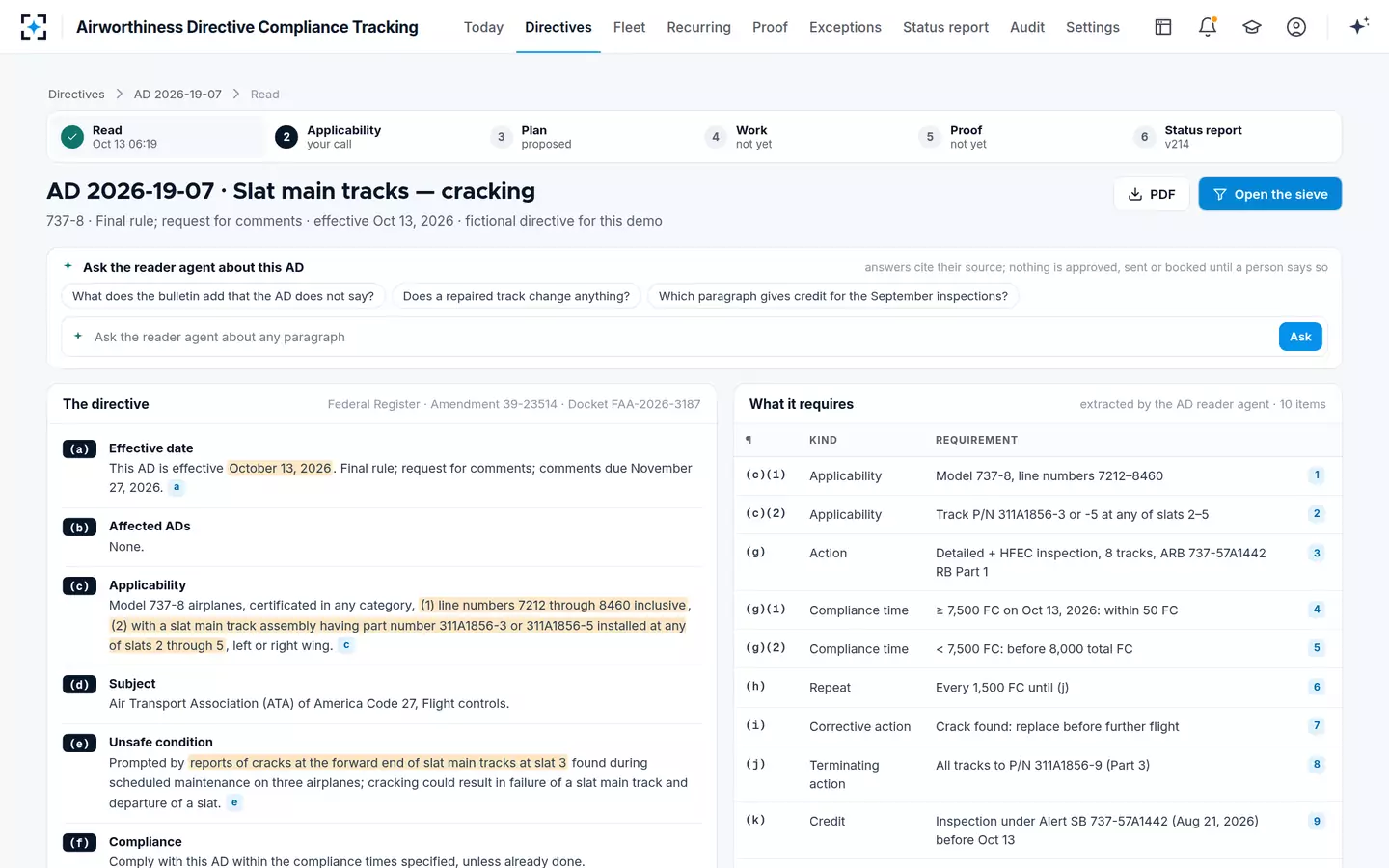
Task: Open the layout panel icon in header
Action: [1163, 27]
